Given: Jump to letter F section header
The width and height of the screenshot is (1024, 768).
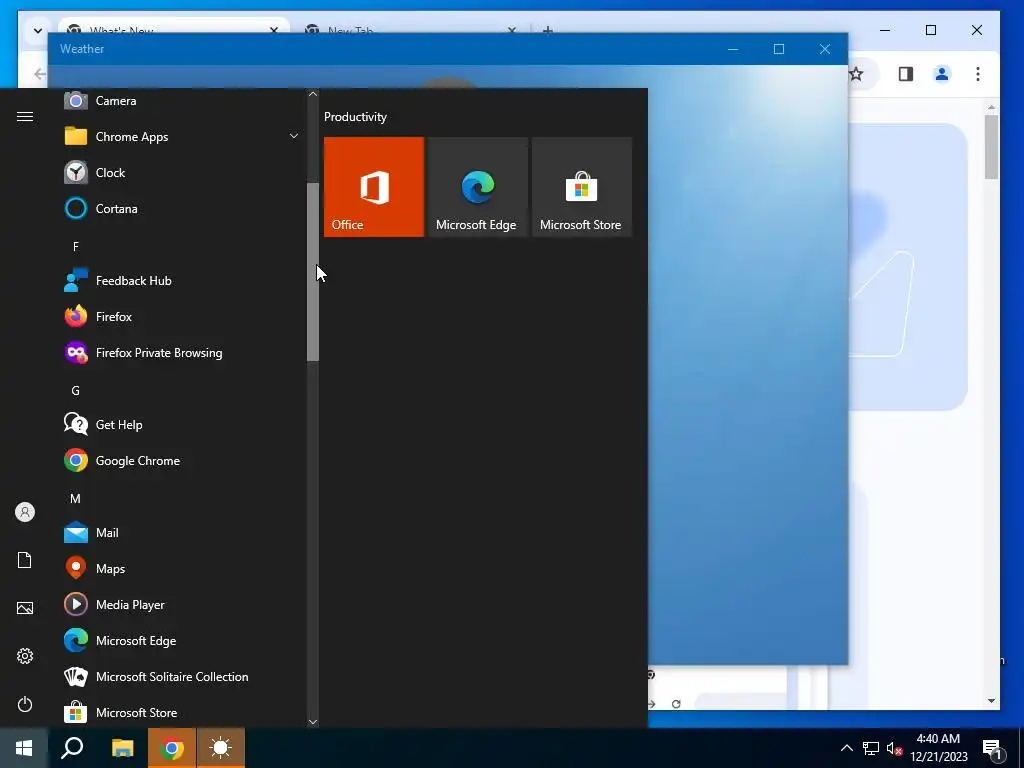Looking at the screenshot, I should [x=76, y=246].
